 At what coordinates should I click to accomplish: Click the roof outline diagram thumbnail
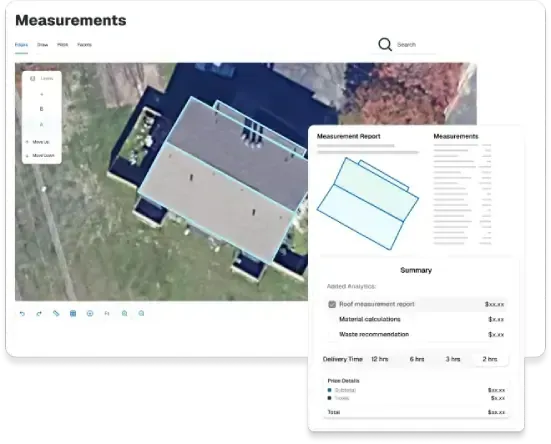click(368, 203)
